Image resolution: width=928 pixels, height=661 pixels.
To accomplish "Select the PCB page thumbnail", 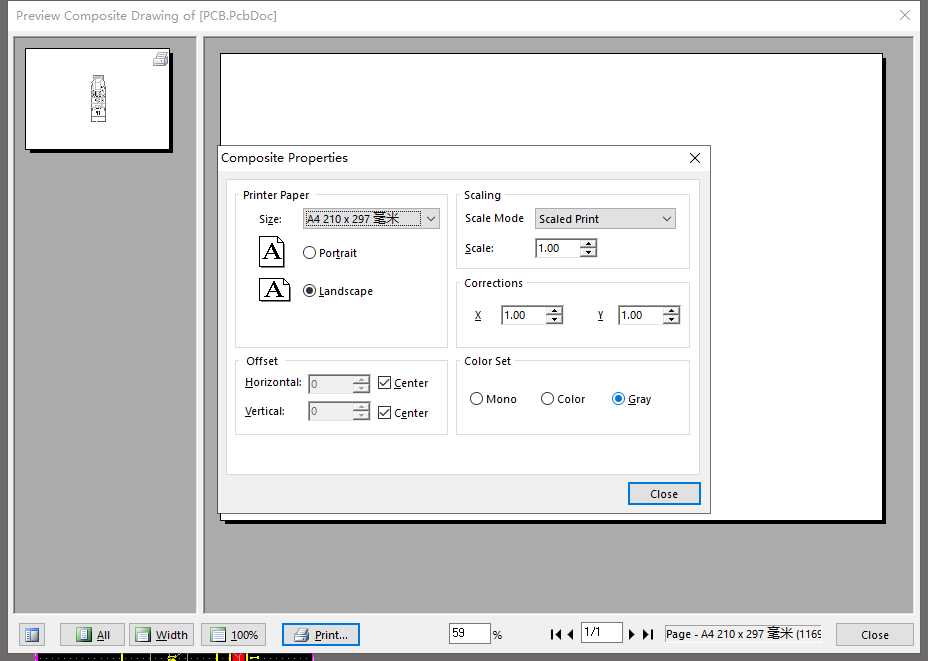I will 98,99.
